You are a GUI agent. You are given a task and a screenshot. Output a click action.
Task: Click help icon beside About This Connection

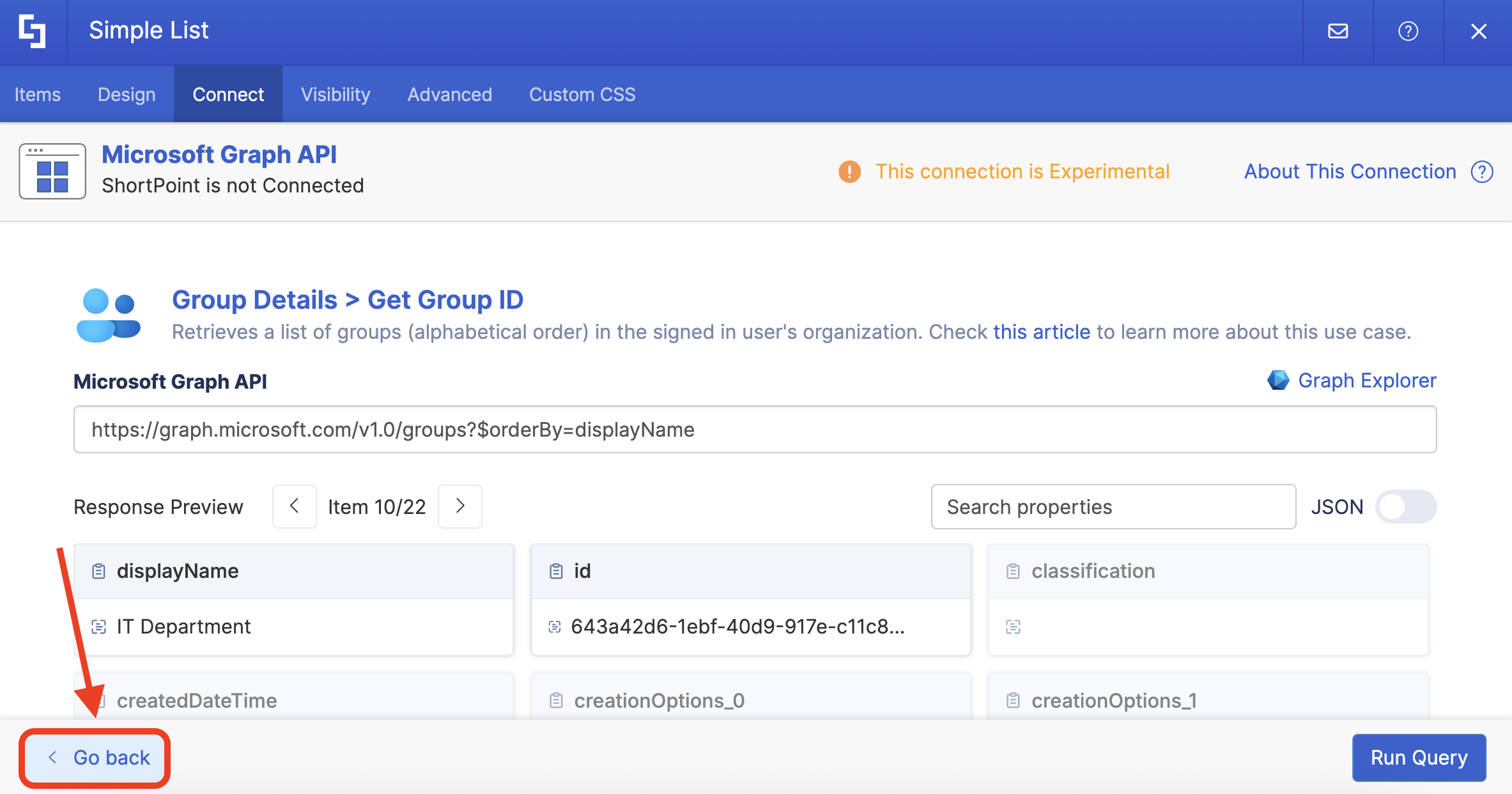[x=1482, y=171]
